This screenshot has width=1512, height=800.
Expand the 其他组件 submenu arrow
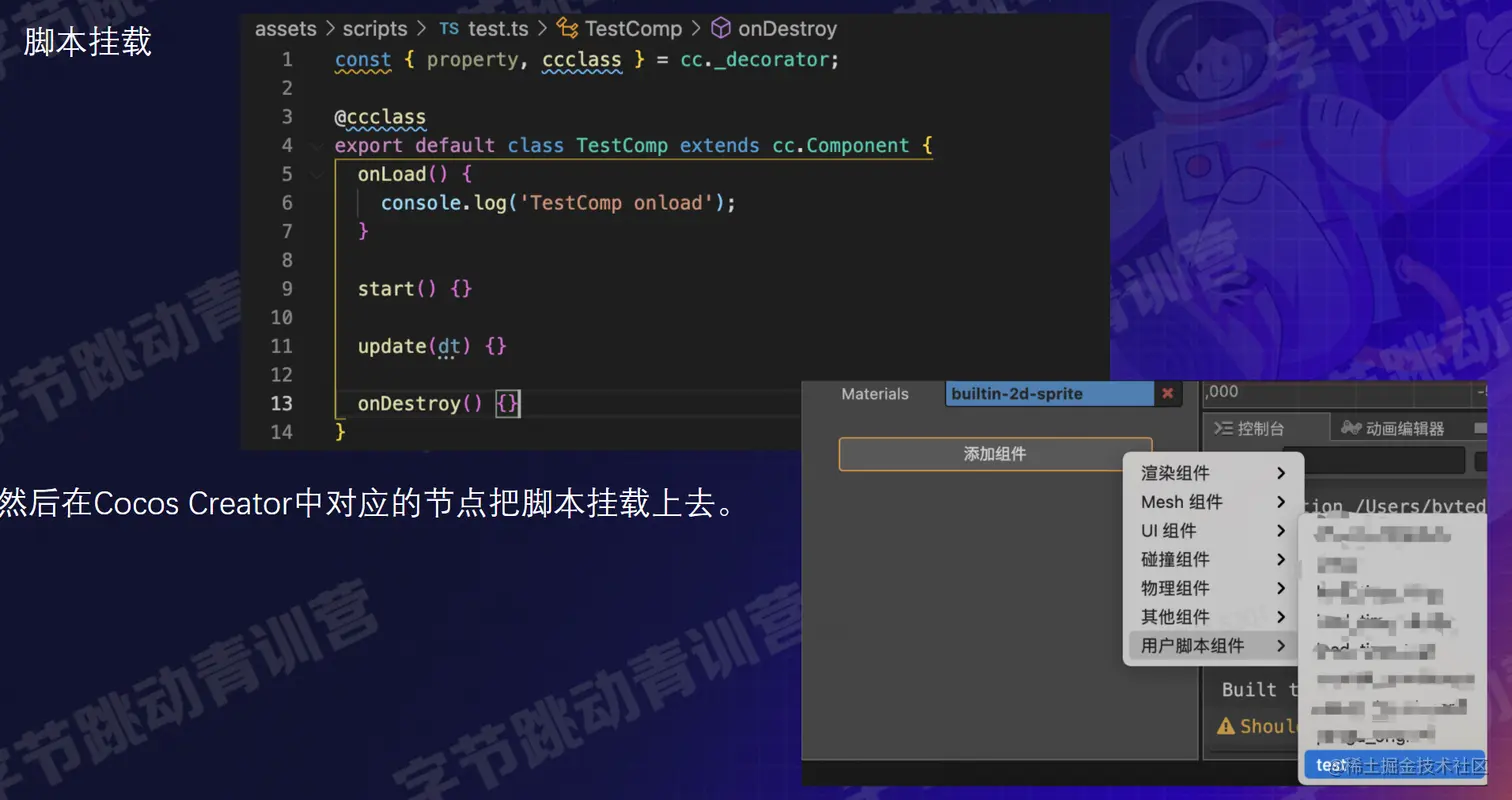[x=1281, y=617]
